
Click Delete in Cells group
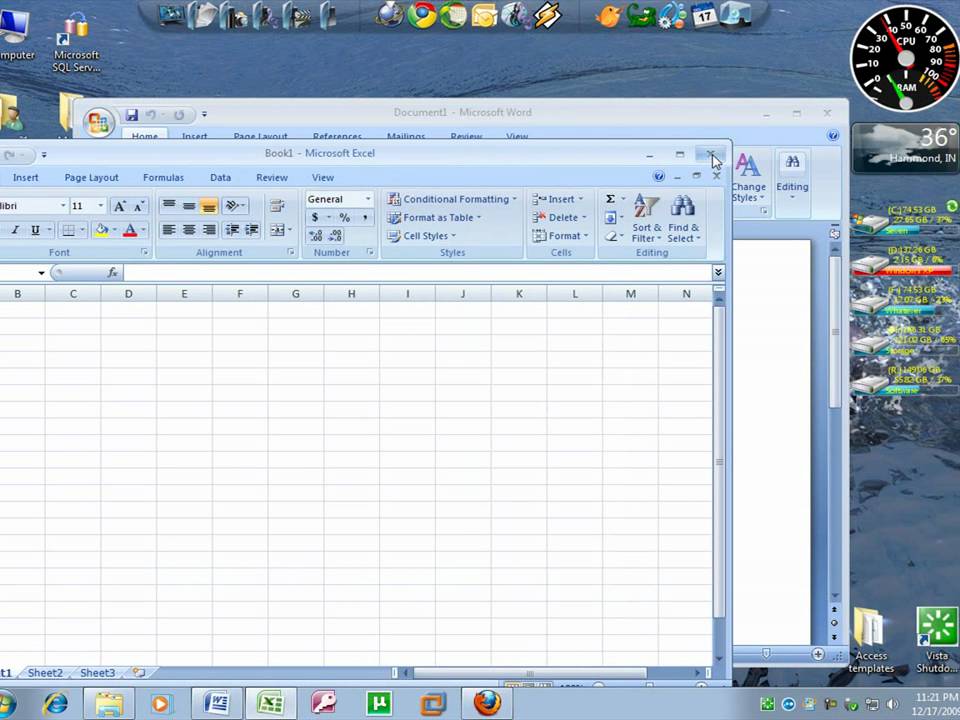pos(559,217)
